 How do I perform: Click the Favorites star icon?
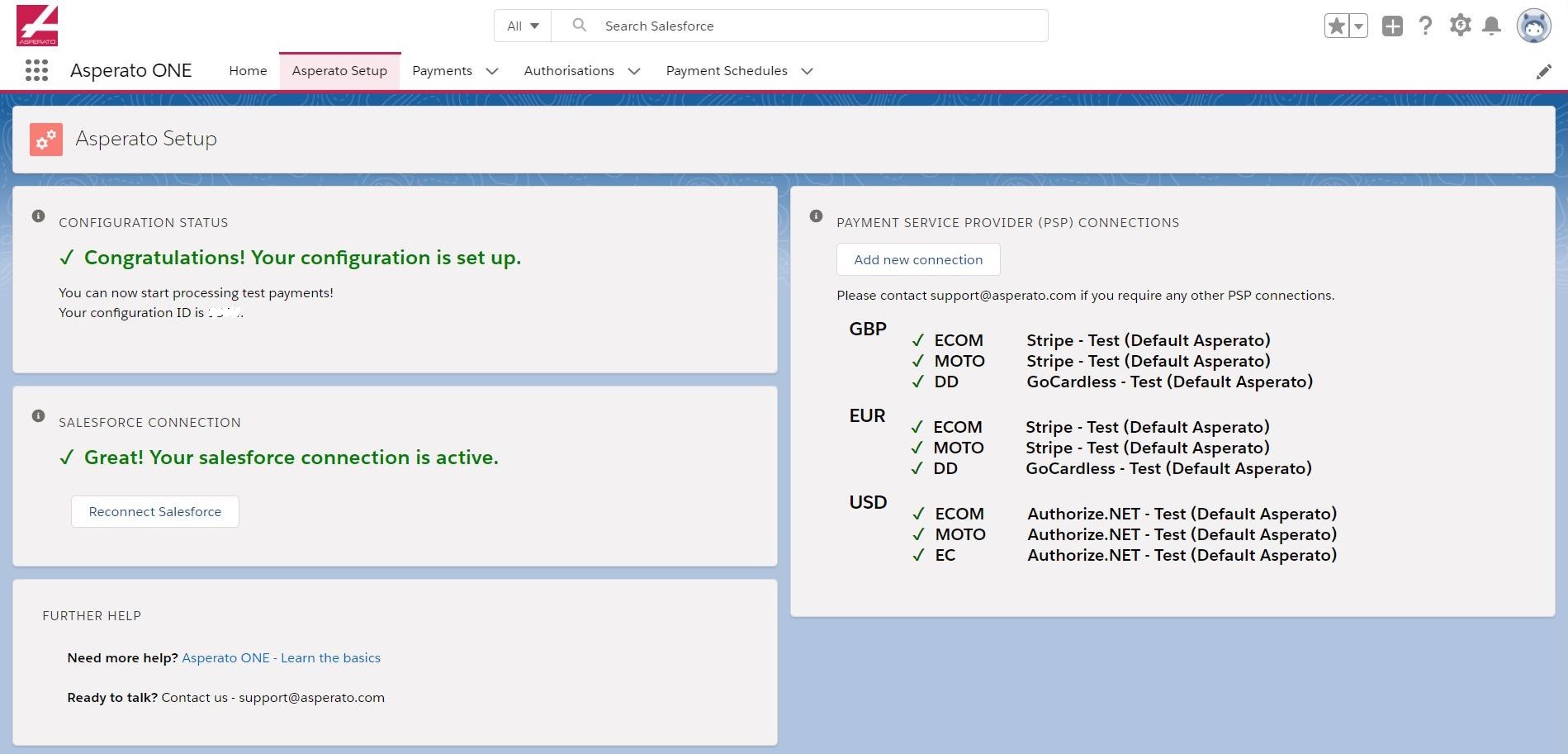point(1336,26)
